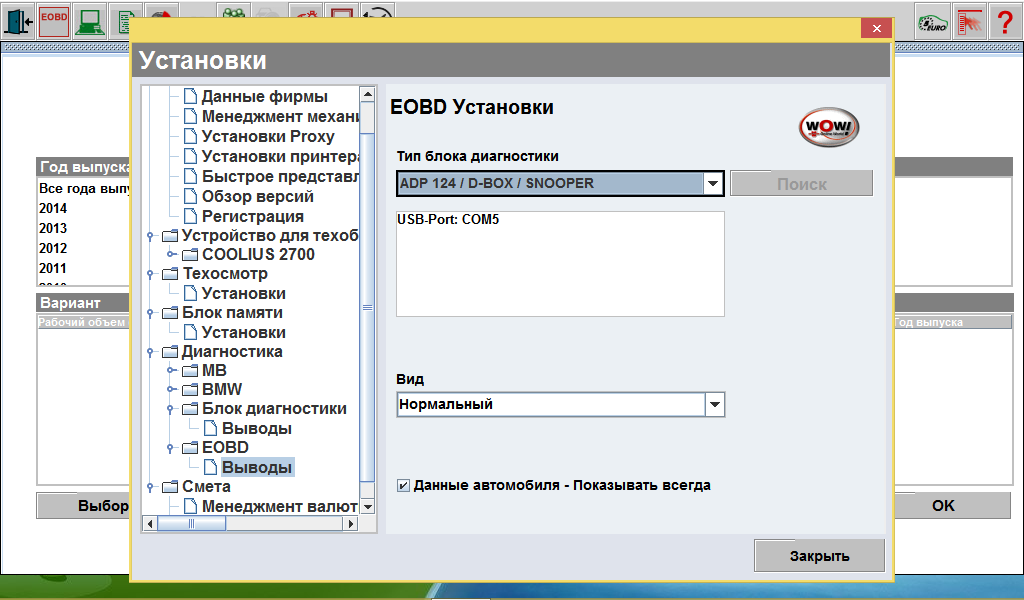Close the Установки dialog with the red X
The image size is (1024, 600).
coord(876,28)
